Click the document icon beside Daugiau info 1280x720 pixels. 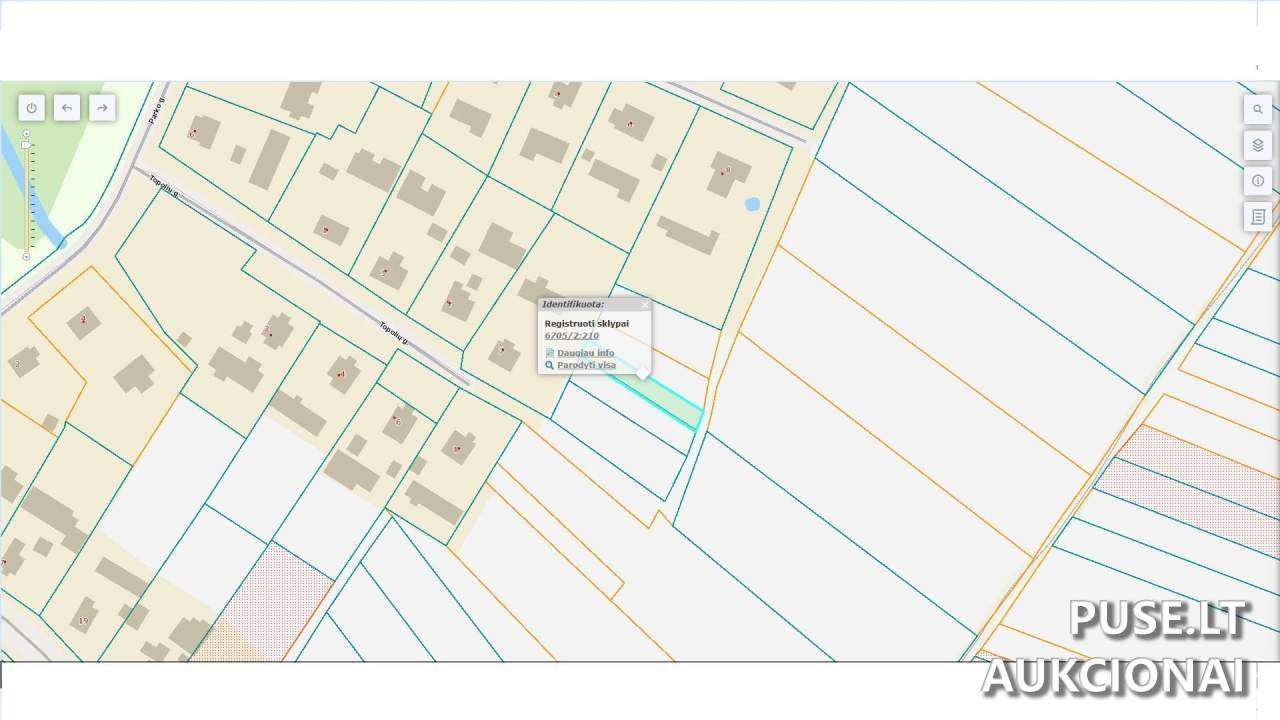(x=550, y=353)
